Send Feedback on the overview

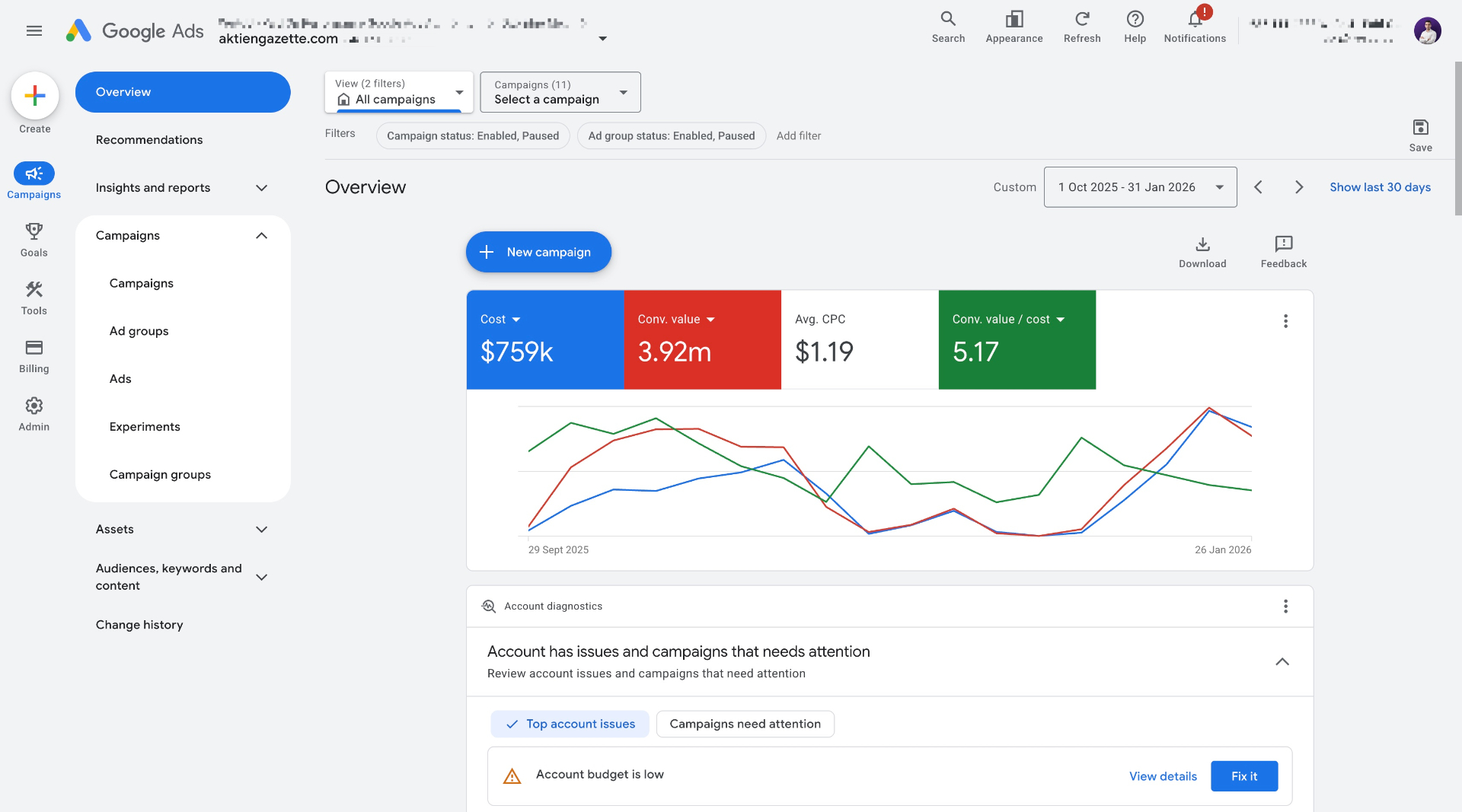pyautogui.click(x=1283, y=252)
